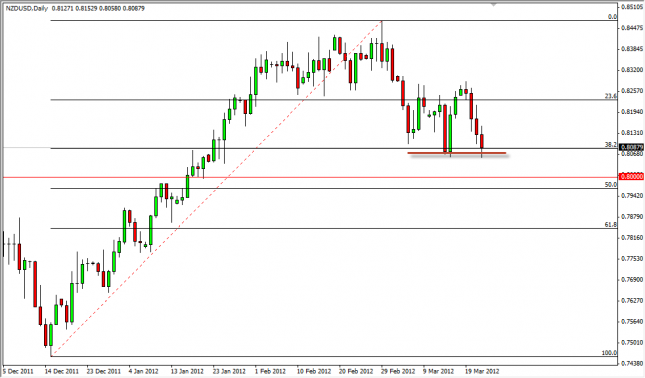This screenshot has height=378, width=645.
Task: Click the 0.83200 price axis label
Action: (632, 70)
